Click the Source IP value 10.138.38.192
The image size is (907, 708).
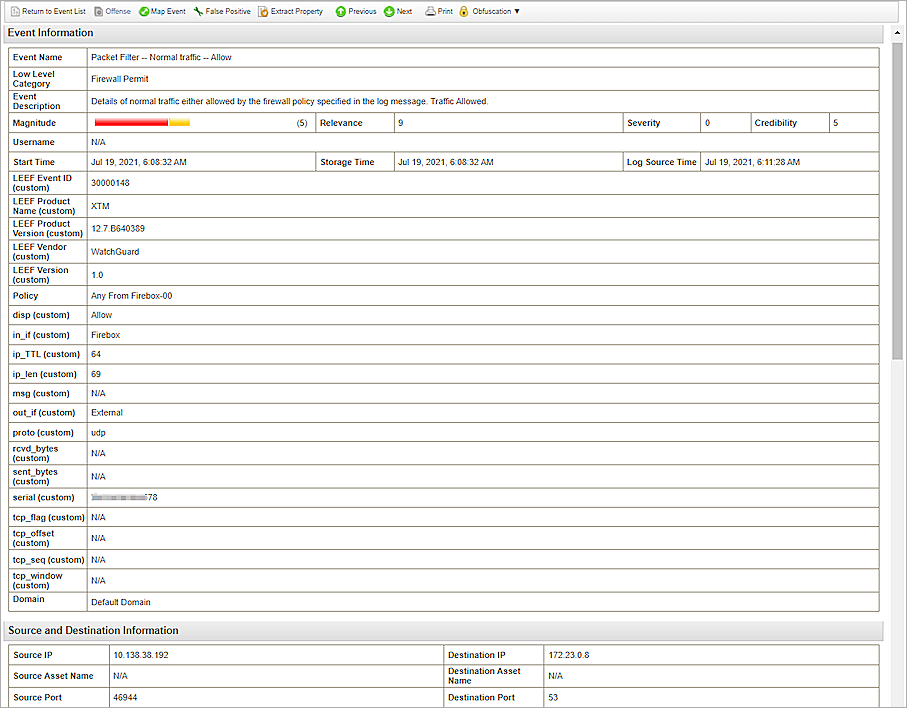click(x=141, y=654)
